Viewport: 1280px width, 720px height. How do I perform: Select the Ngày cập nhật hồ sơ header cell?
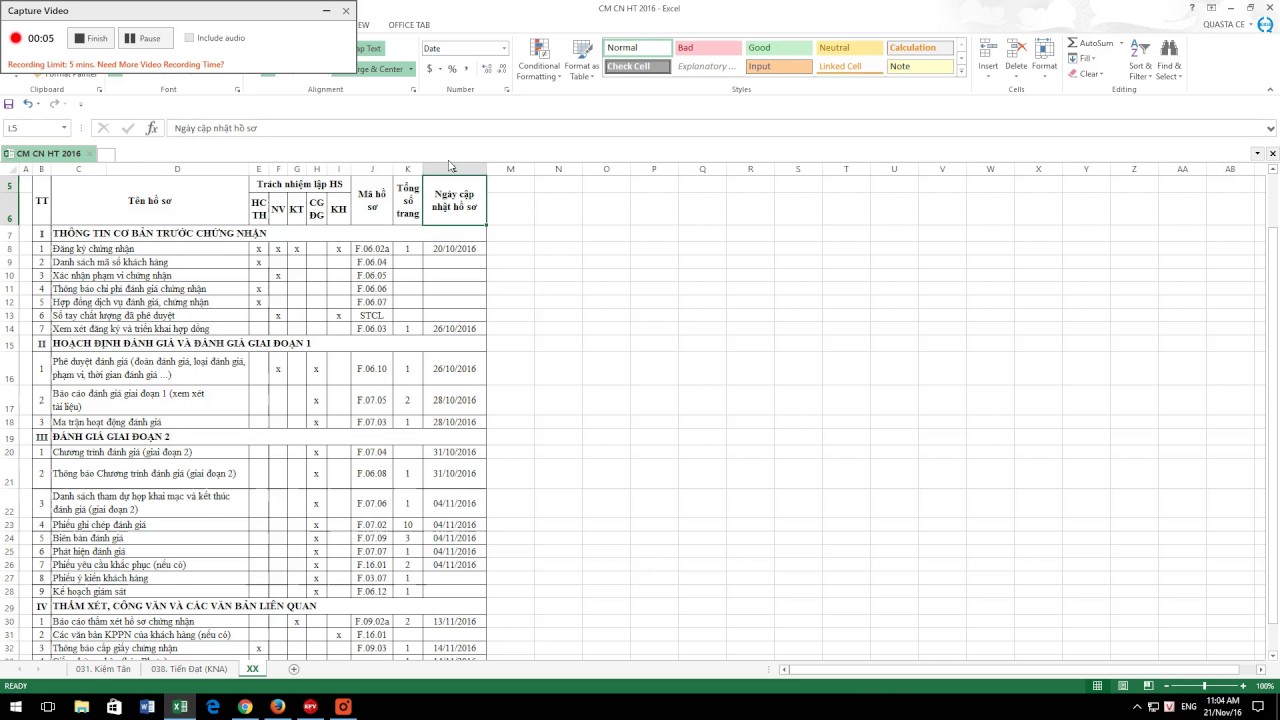pyautogui.click(x=454, y=200)
